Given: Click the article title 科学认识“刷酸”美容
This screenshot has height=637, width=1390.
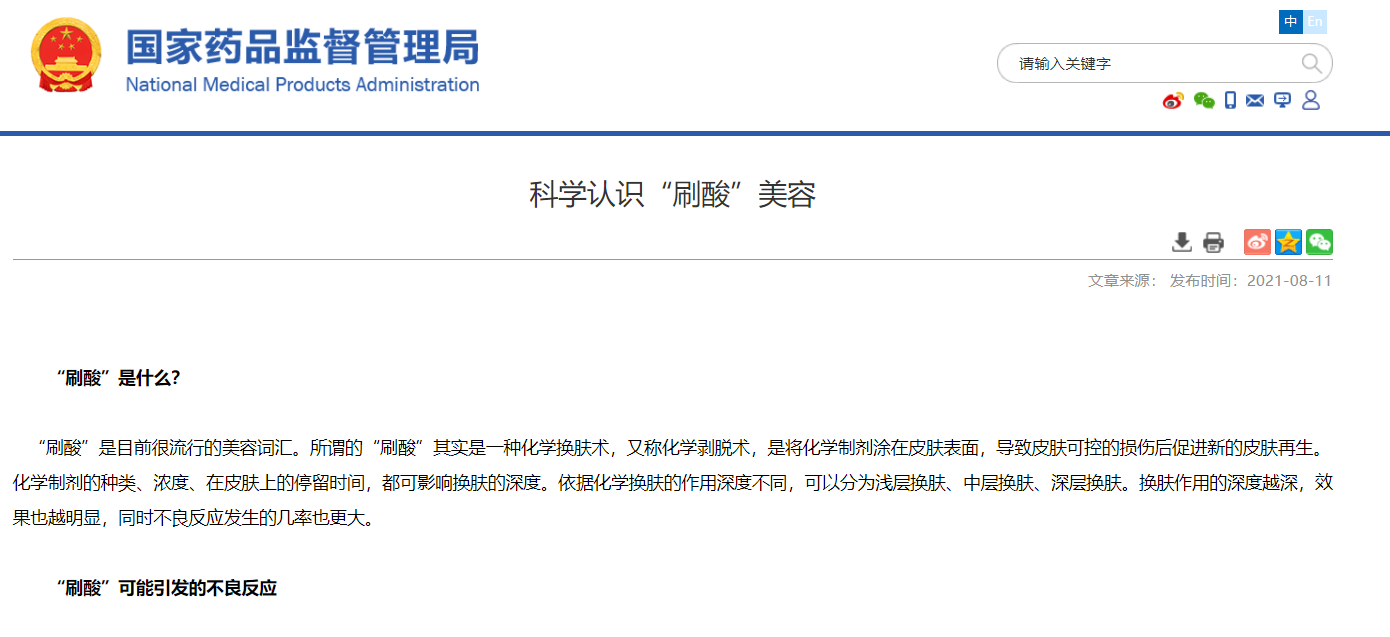Looking at the screenshot, I should click(672, 195).
